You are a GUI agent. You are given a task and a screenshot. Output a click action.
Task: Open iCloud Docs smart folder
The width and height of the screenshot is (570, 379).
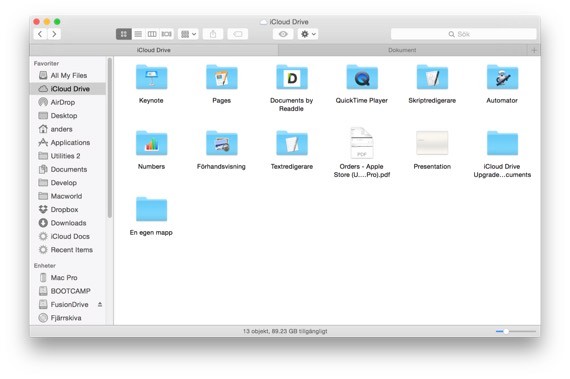(68, 237)
